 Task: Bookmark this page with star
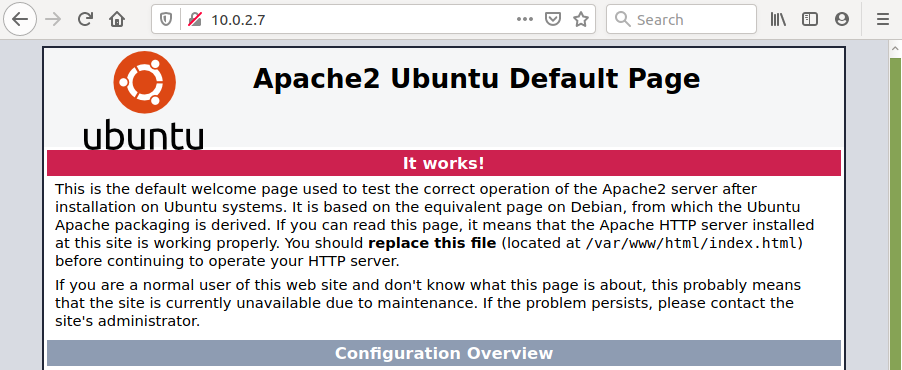click(581, 20)
